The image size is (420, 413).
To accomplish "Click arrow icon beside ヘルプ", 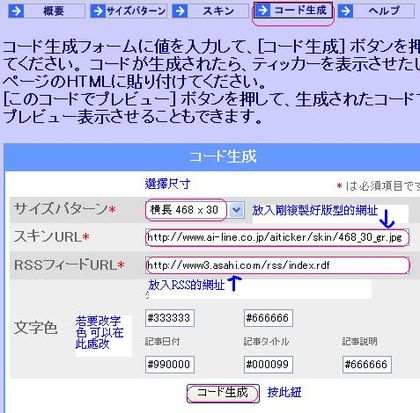I will coord(345,11).
